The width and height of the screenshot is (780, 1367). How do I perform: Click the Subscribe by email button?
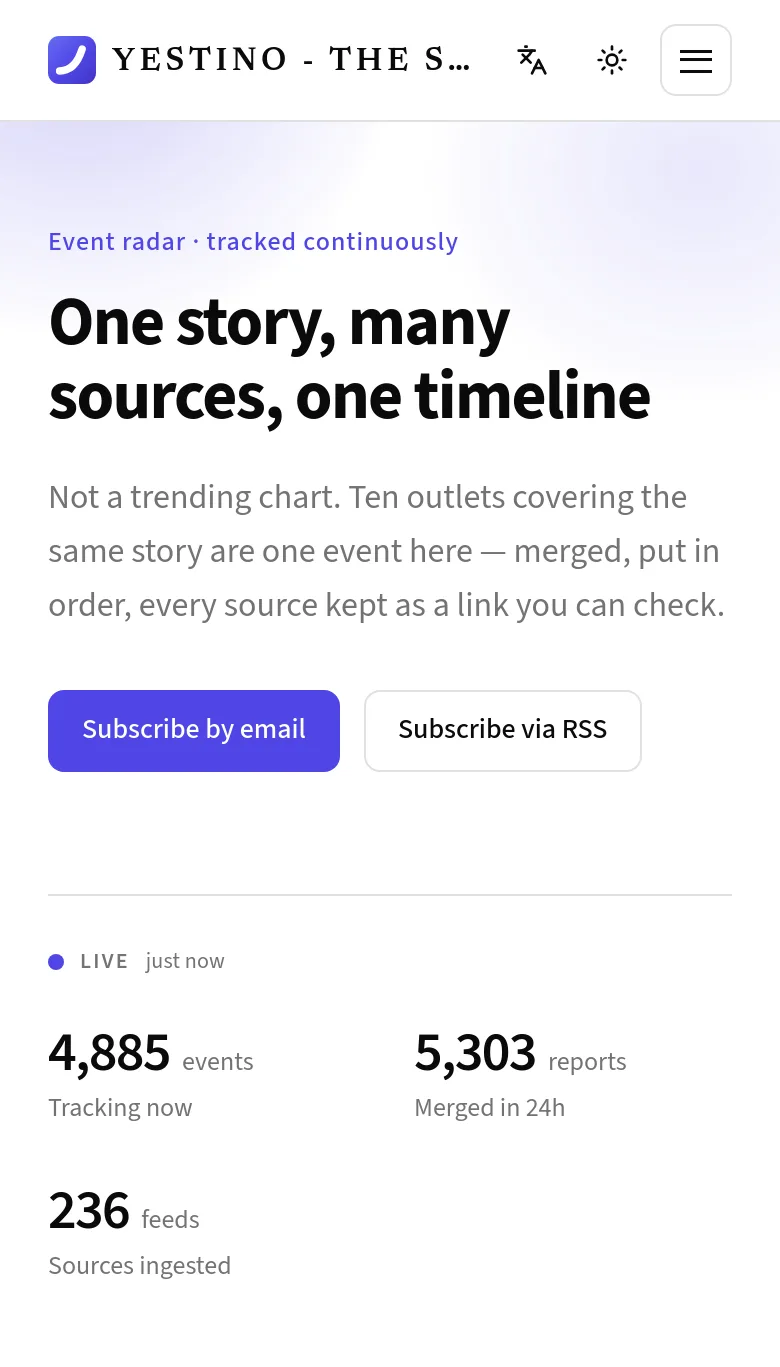pos(194,730)
